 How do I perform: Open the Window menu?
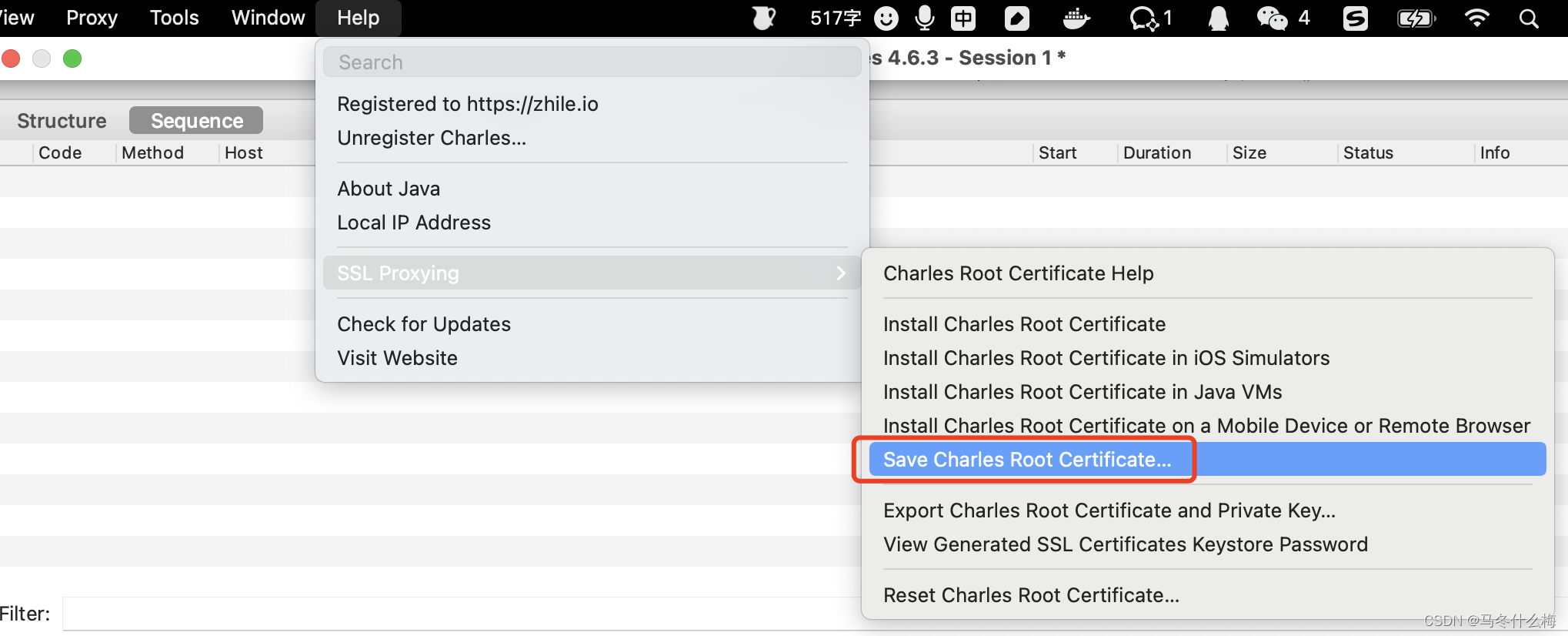click(268, 18)
